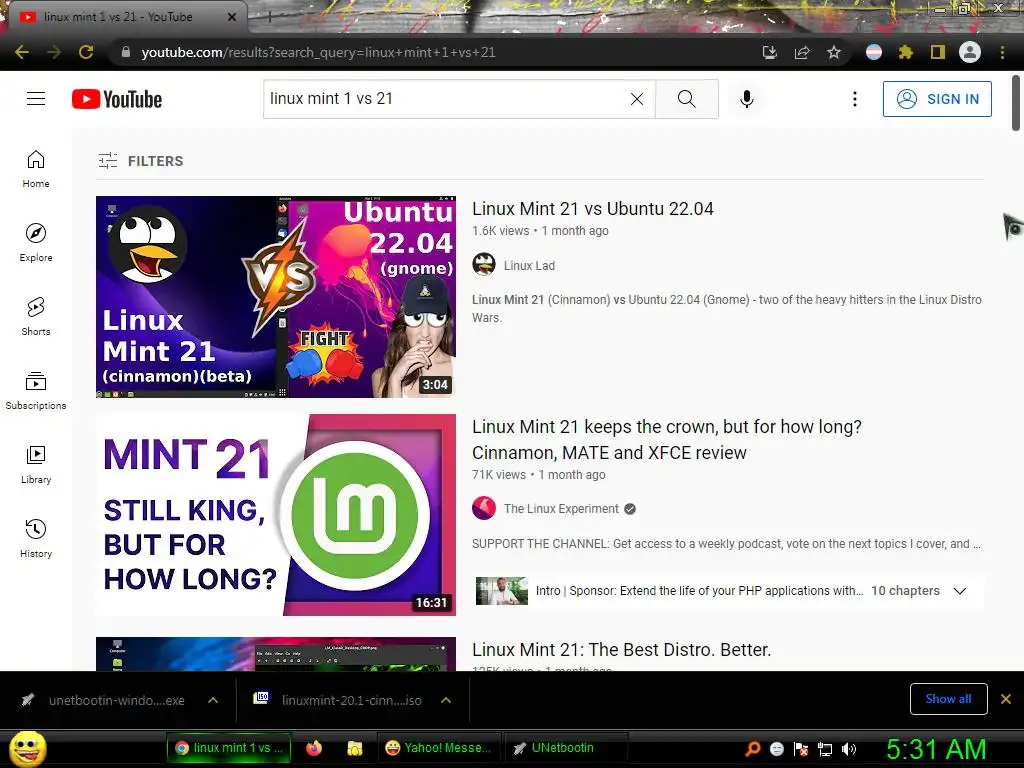Click the address bar URL

tap(318, 52)
